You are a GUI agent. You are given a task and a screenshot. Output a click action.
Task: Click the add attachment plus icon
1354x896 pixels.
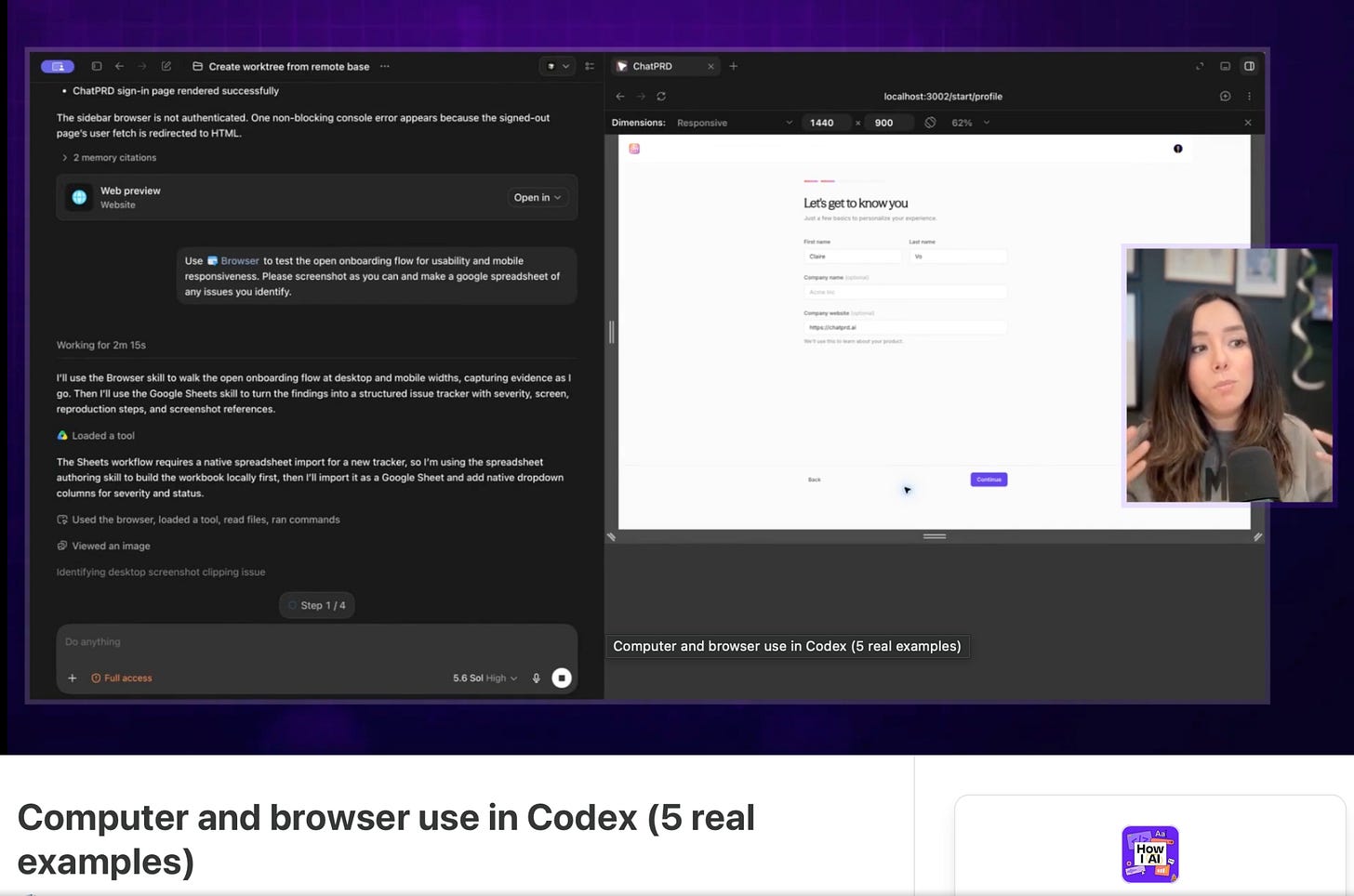click(73, 678)
